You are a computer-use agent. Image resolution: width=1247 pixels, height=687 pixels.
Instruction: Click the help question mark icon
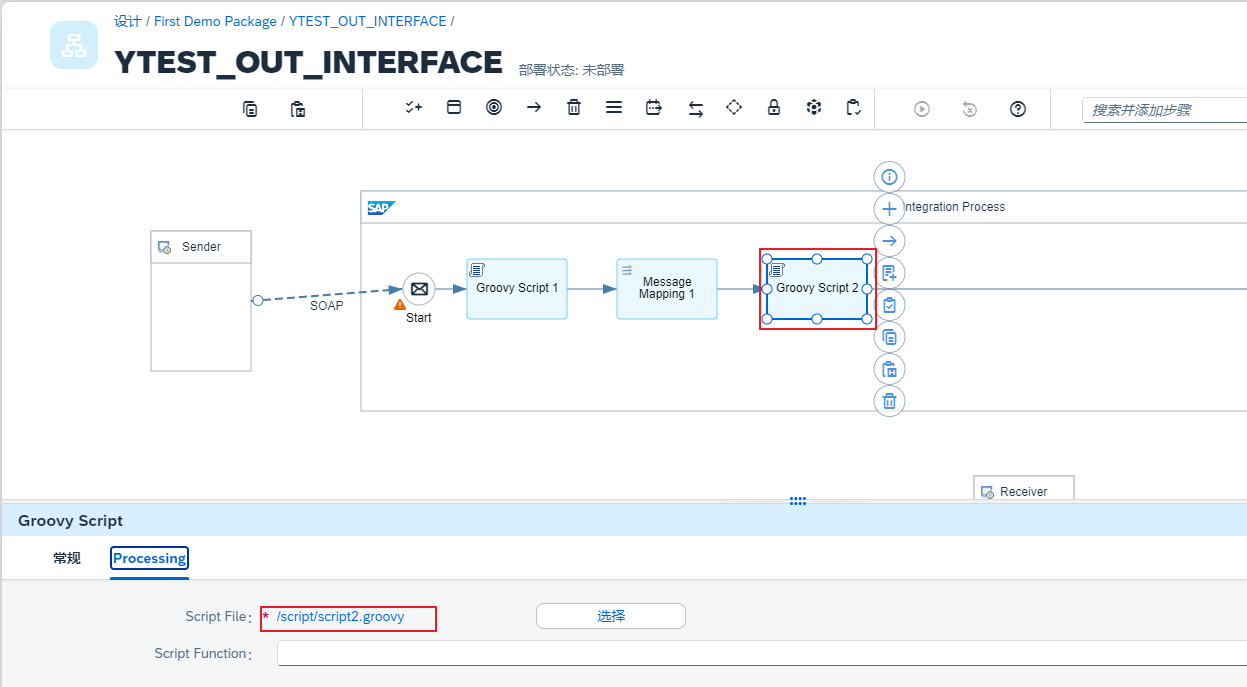[1018, 109]
